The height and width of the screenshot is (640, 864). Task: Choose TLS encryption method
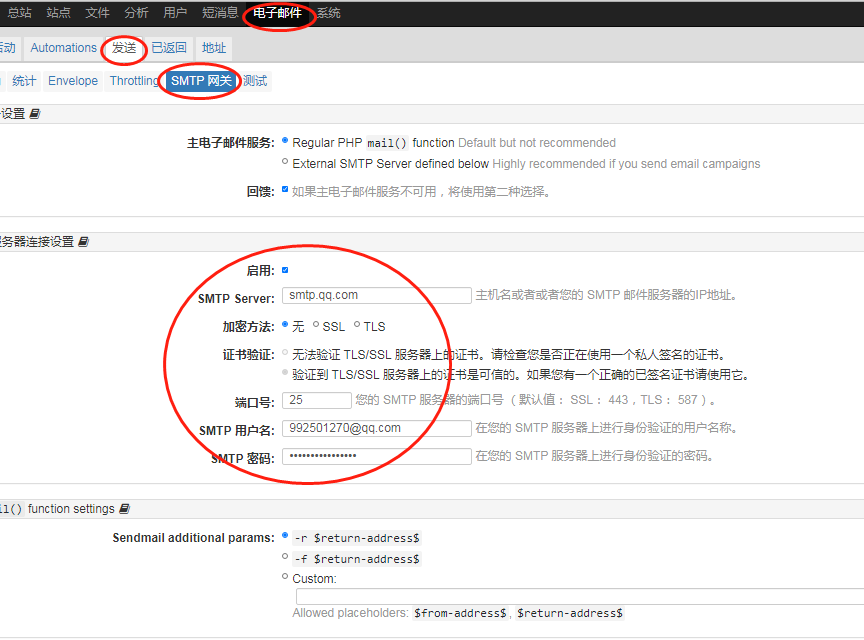tap(357, 325)
